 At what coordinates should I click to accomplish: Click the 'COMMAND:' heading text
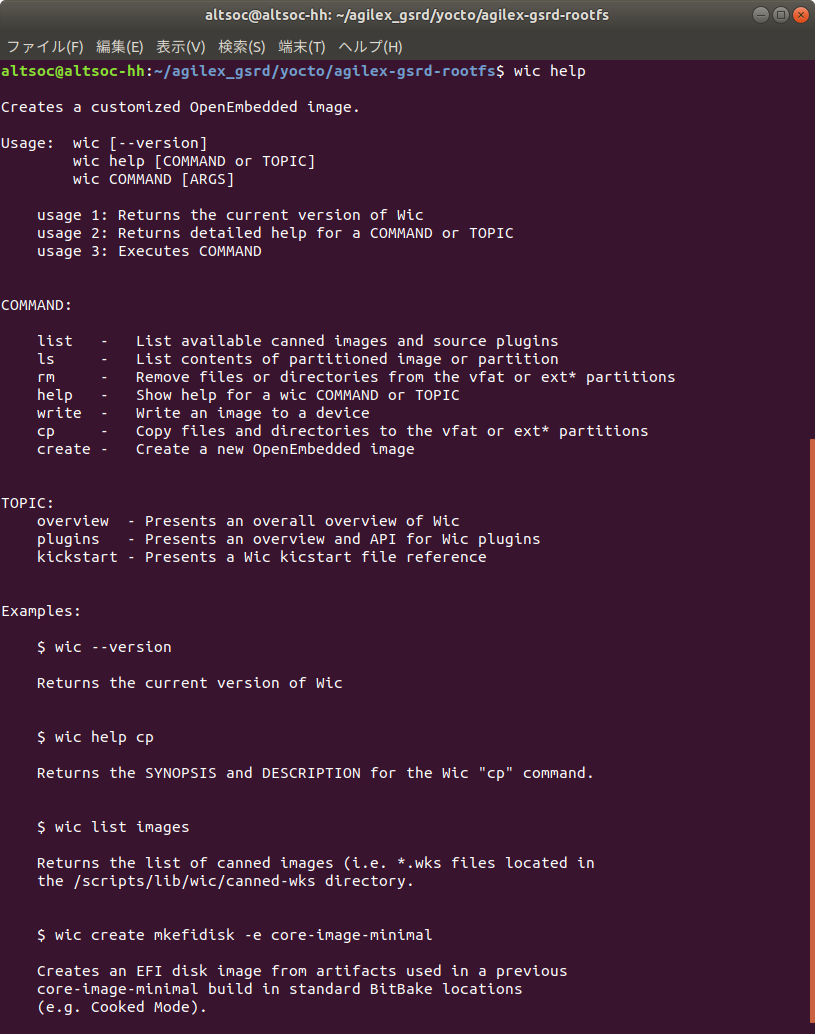[36, 305]
